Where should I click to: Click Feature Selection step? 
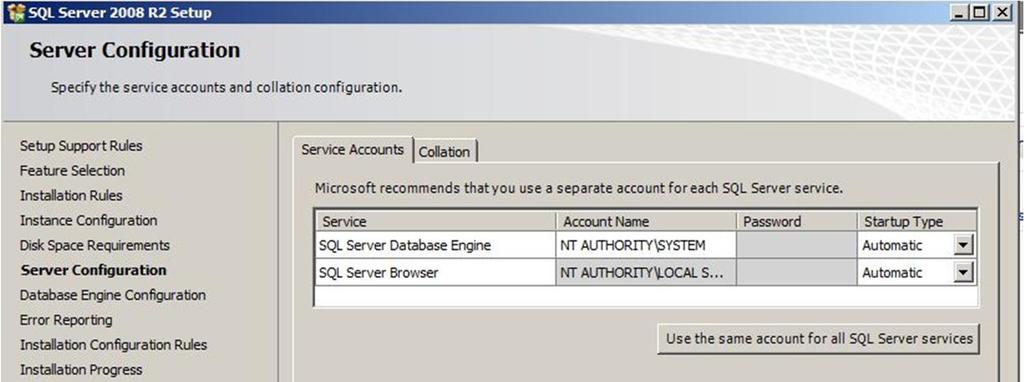point(72,170)
